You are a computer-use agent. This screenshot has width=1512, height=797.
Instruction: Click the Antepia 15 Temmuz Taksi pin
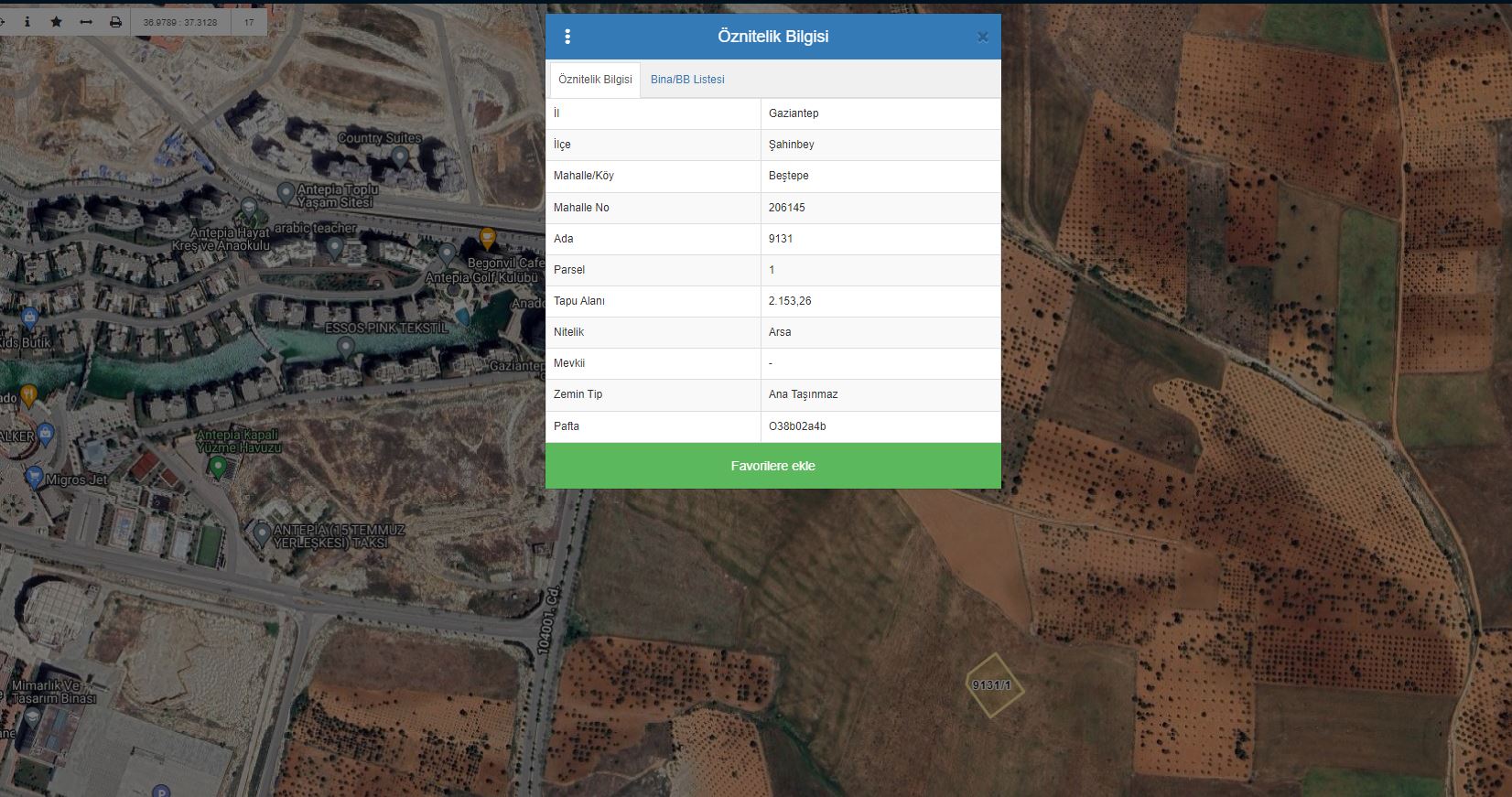tap(262, 533)
